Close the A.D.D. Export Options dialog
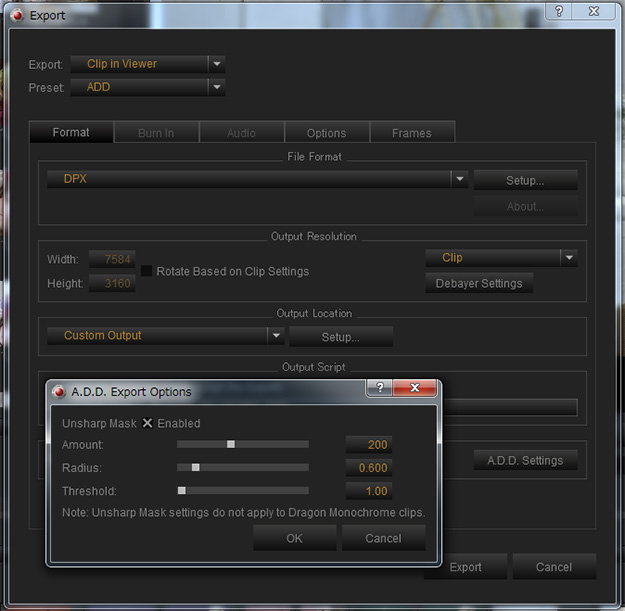625x611 pixels. 412,390
